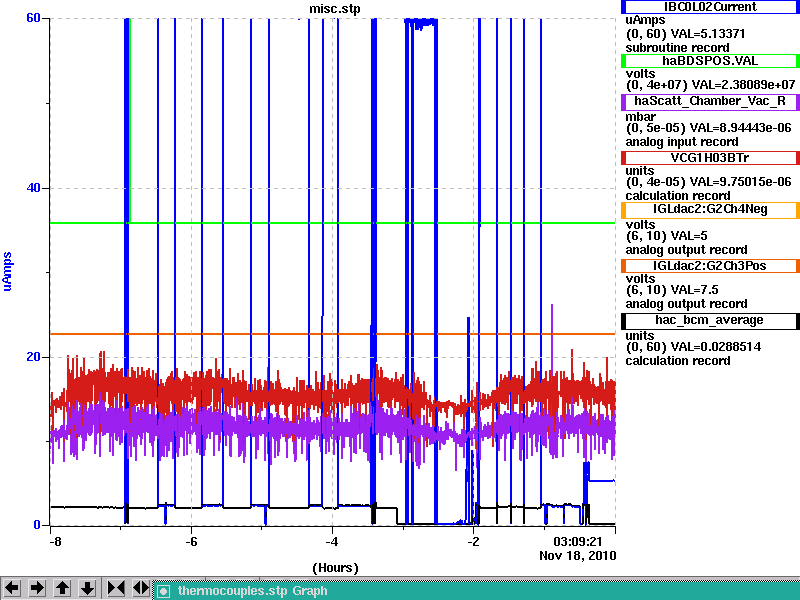Click the subroutine record label
This screenshot has width=800, height=600.
[678, 48]
